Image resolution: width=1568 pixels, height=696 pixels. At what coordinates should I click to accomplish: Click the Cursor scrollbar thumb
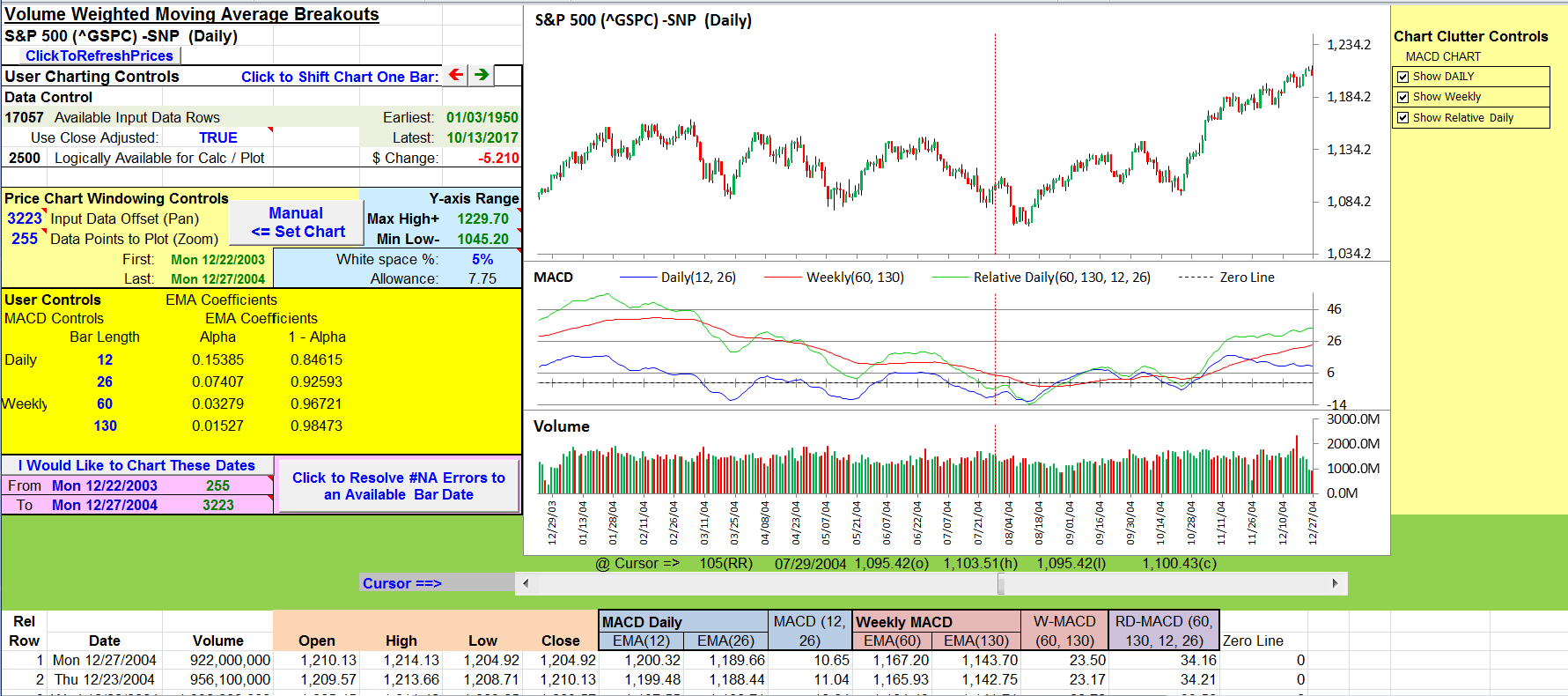1001,583
